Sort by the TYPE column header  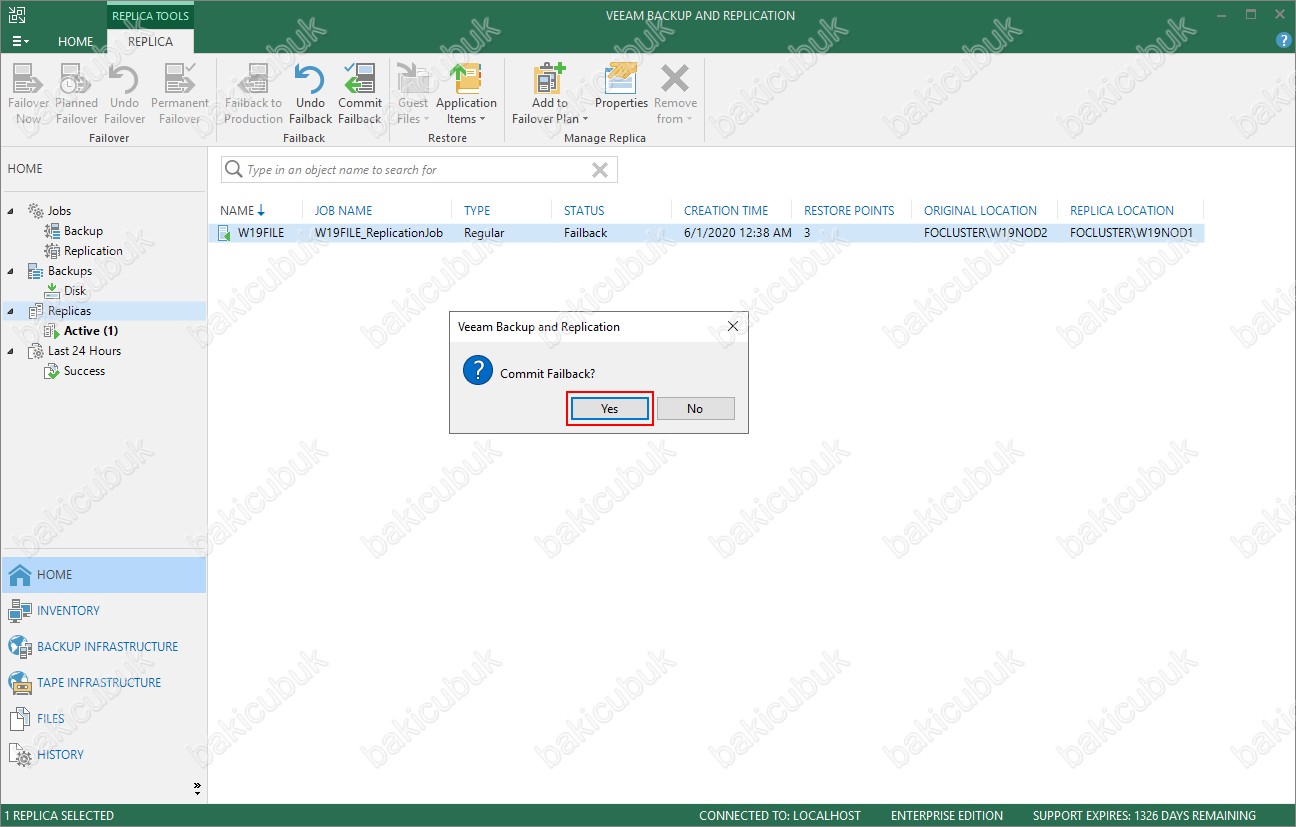click(477, 210)
